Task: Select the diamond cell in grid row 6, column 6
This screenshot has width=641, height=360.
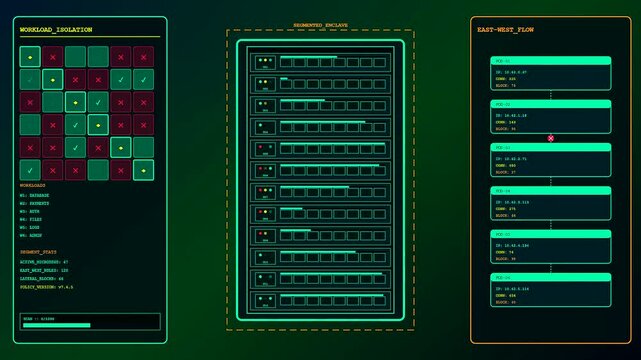Action: pos(143,170)
